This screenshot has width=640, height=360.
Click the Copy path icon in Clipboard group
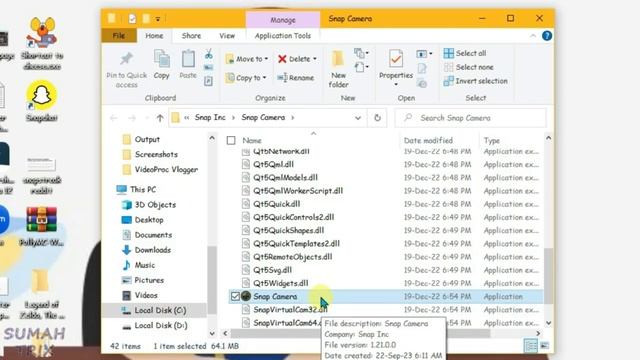click(209, 68)
